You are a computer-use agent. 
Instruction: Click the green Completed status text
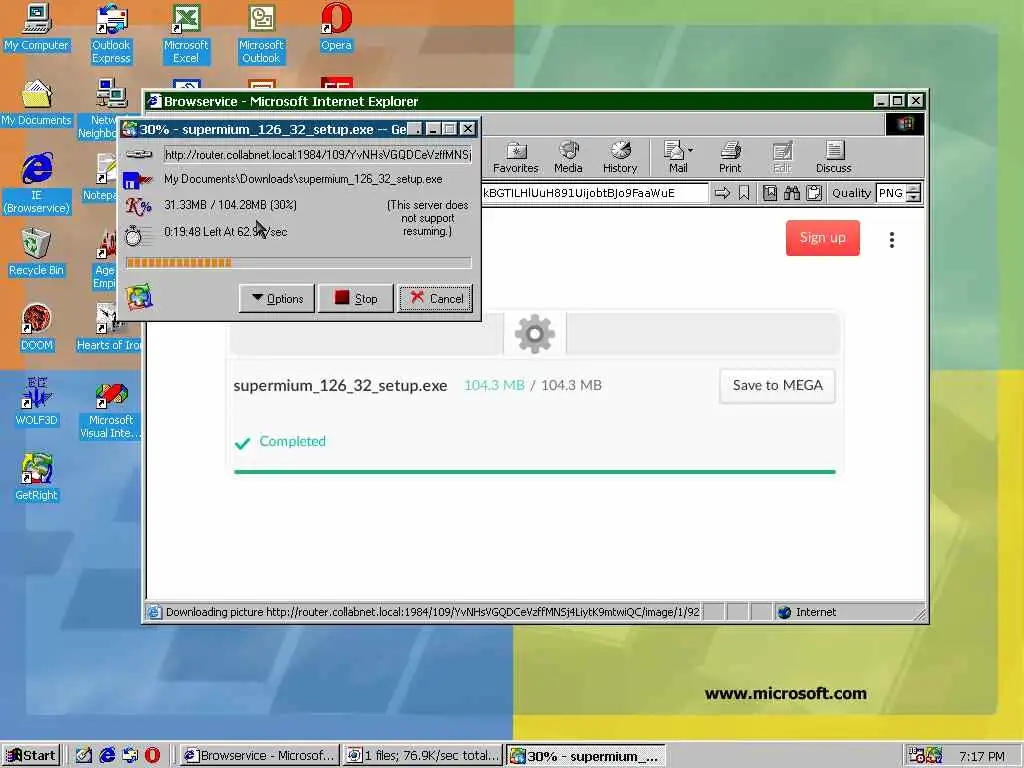click(292, 441)
